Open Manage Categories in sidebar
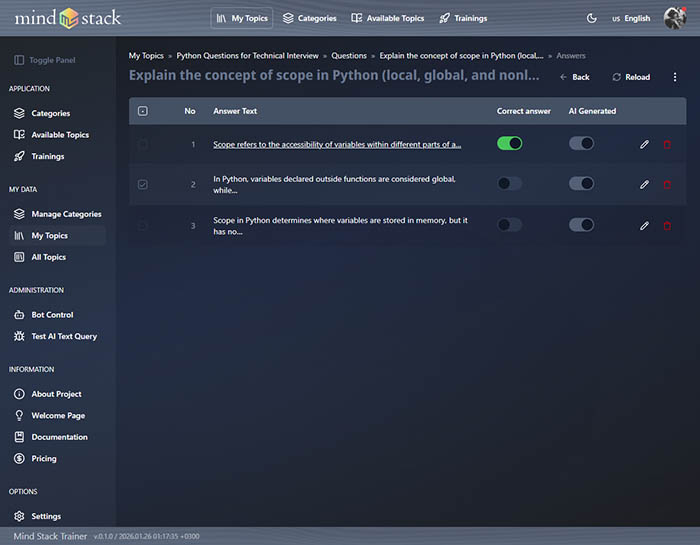Image resolution: width=700 pixels, height=545 pixels. coord(57,214)
